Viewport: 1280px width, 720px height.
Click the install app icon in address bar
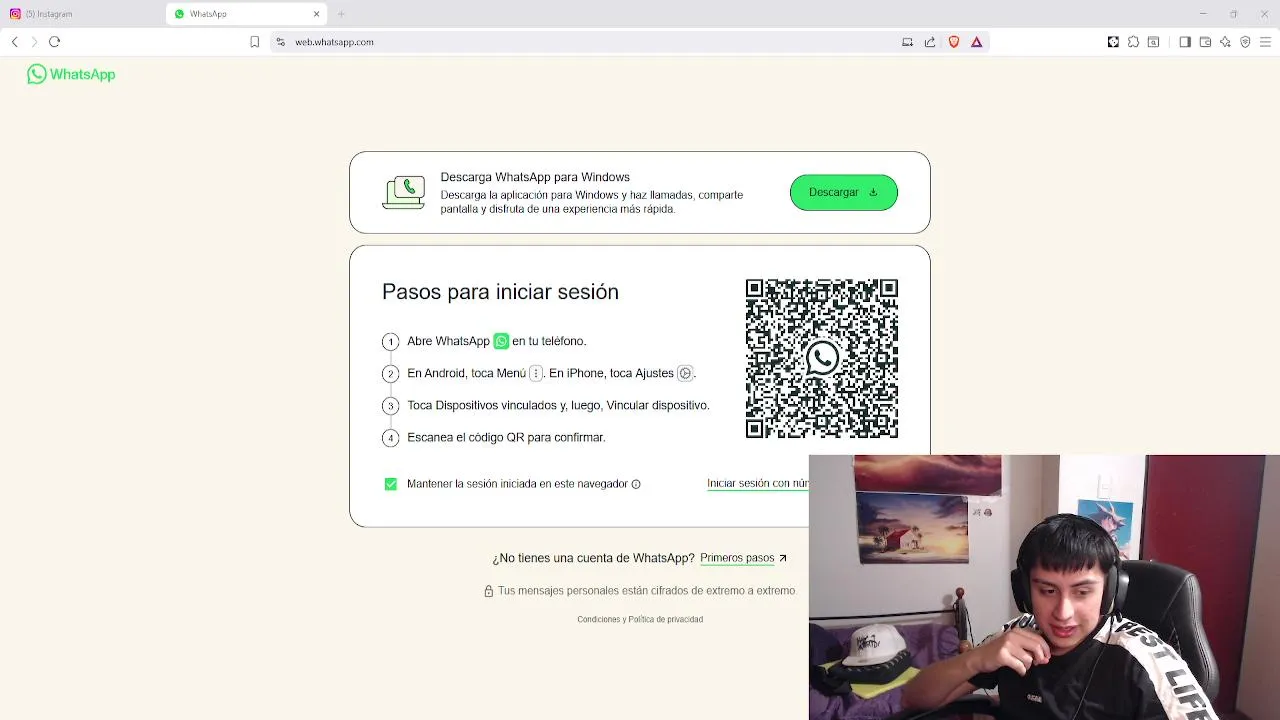907,42
